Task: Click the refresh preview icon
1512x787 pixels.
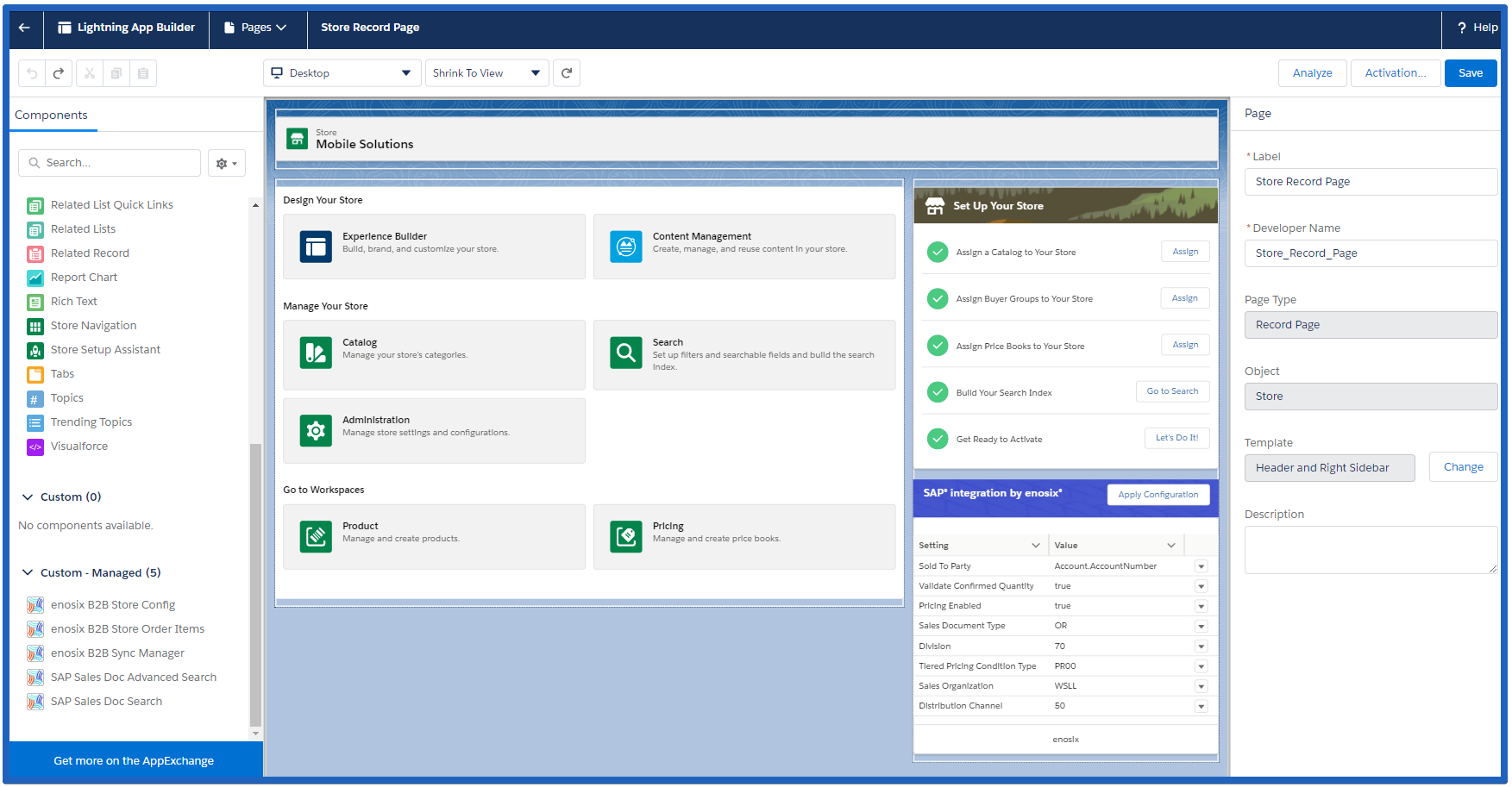Action: click(567, 72)
